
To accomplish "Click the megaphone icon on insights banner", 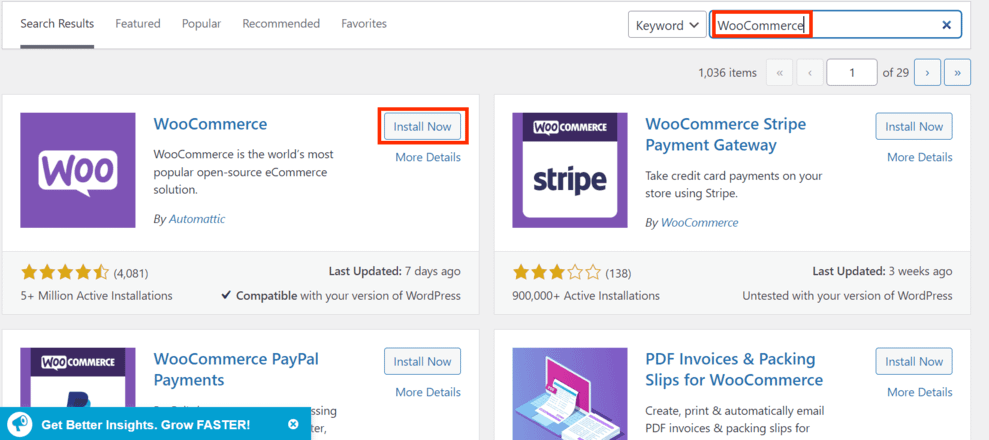I will [20, 424].
